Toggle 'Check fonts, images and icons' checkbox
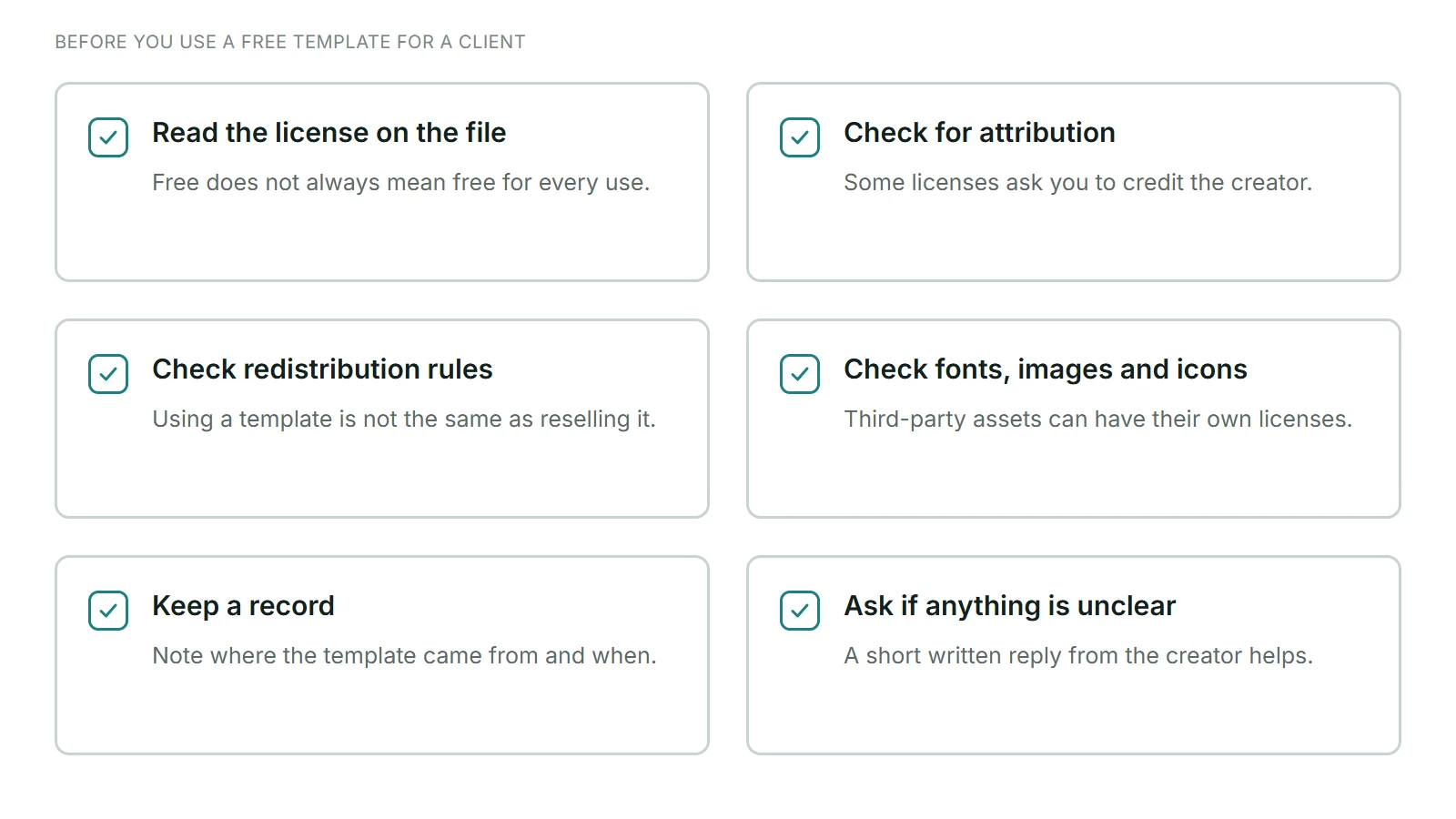The height and width of the screenshot is (819, 1456). coord(800,374)
